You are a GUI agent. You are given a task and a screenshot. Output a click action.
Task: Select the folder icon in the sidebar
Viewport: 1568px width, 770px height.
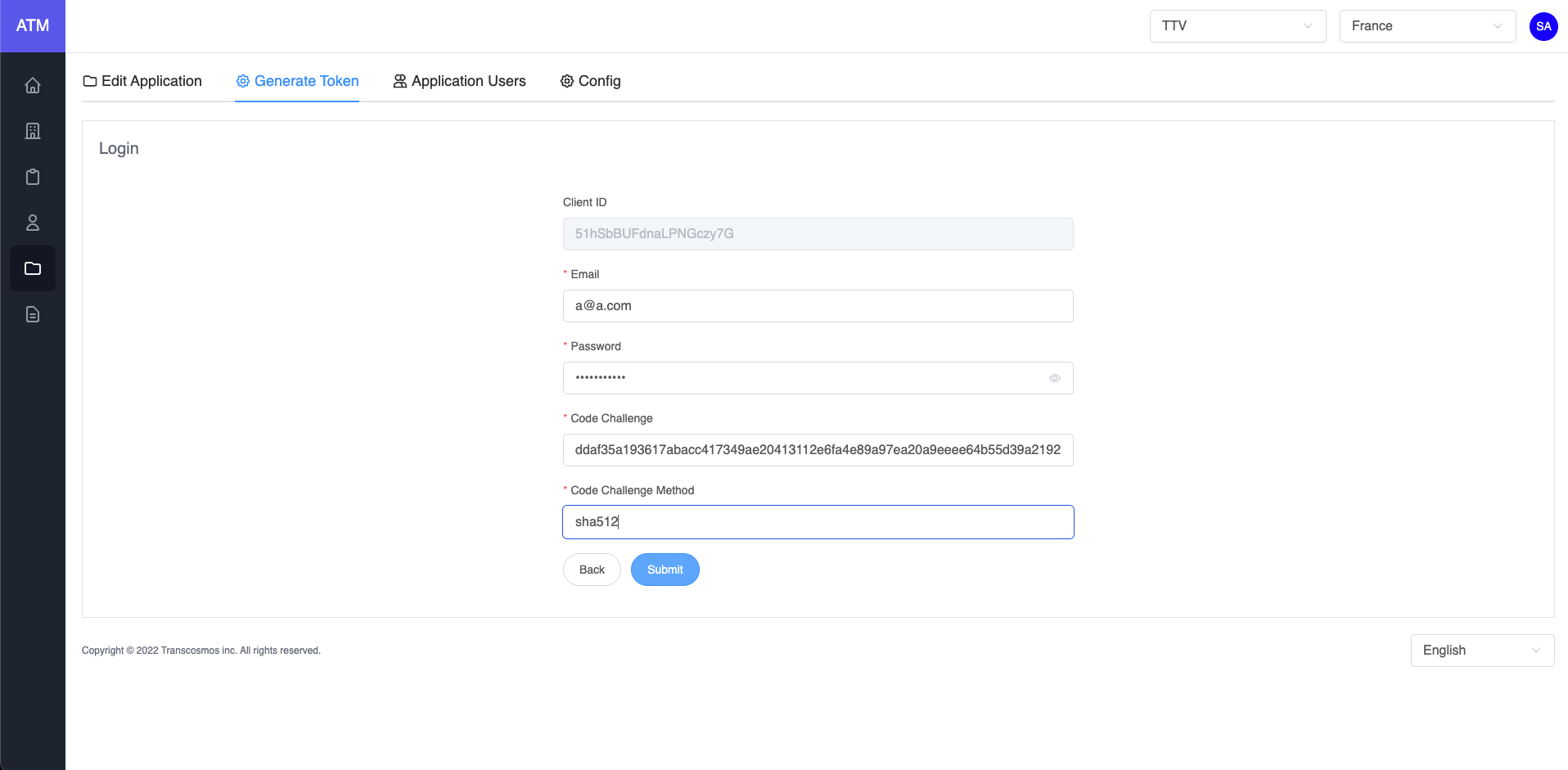pyautogui.click(x=33, y=268)
